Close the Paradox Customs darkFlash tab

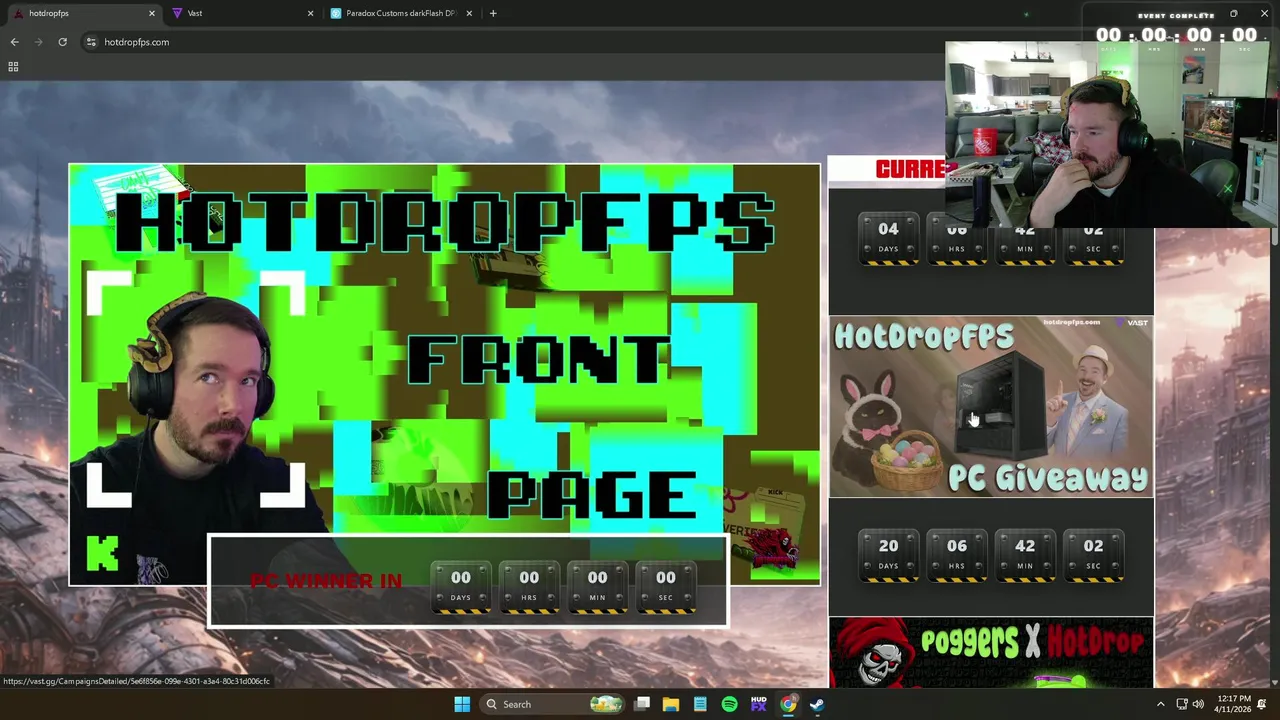[469, 13]
